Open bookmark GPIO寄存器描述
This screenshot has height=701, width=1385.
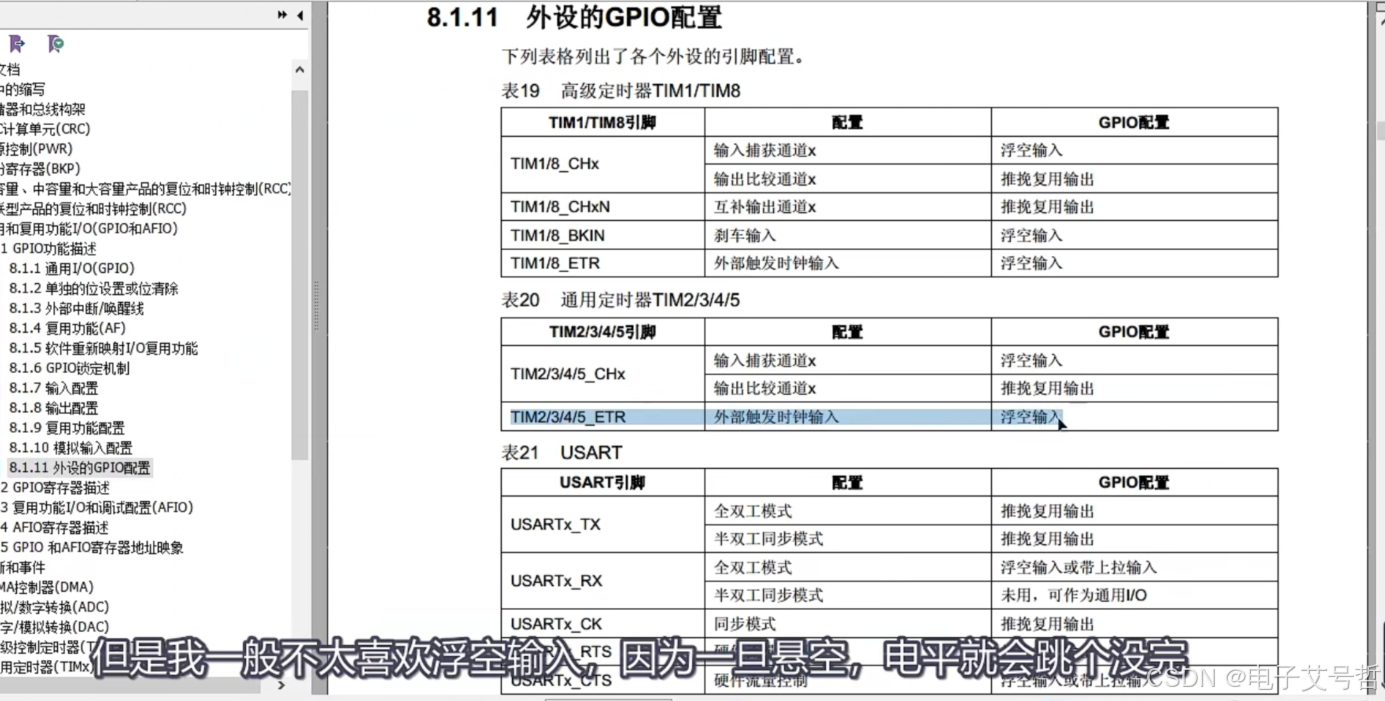pos(55,488)
